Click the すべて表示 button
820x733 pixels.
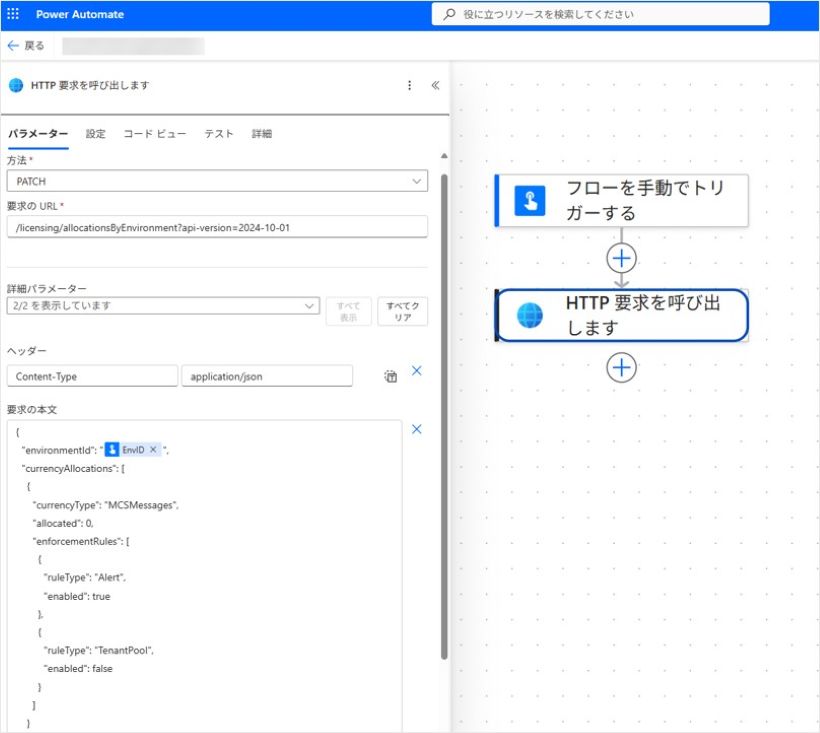pos(348,311)
